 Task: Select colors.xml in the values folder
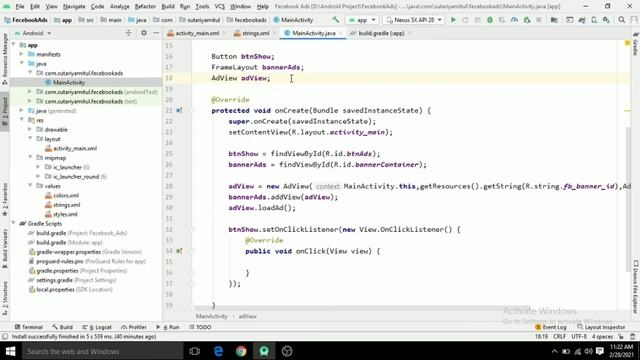(62, 195)
